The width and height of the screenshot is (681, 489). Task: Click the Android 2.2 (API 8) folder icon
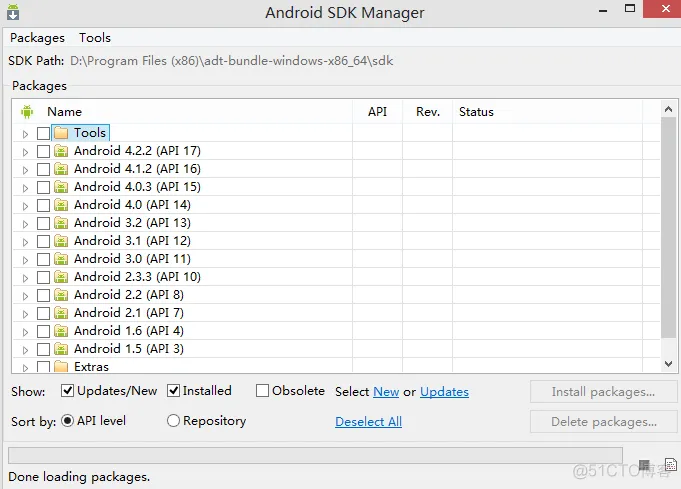coord(61,295)
